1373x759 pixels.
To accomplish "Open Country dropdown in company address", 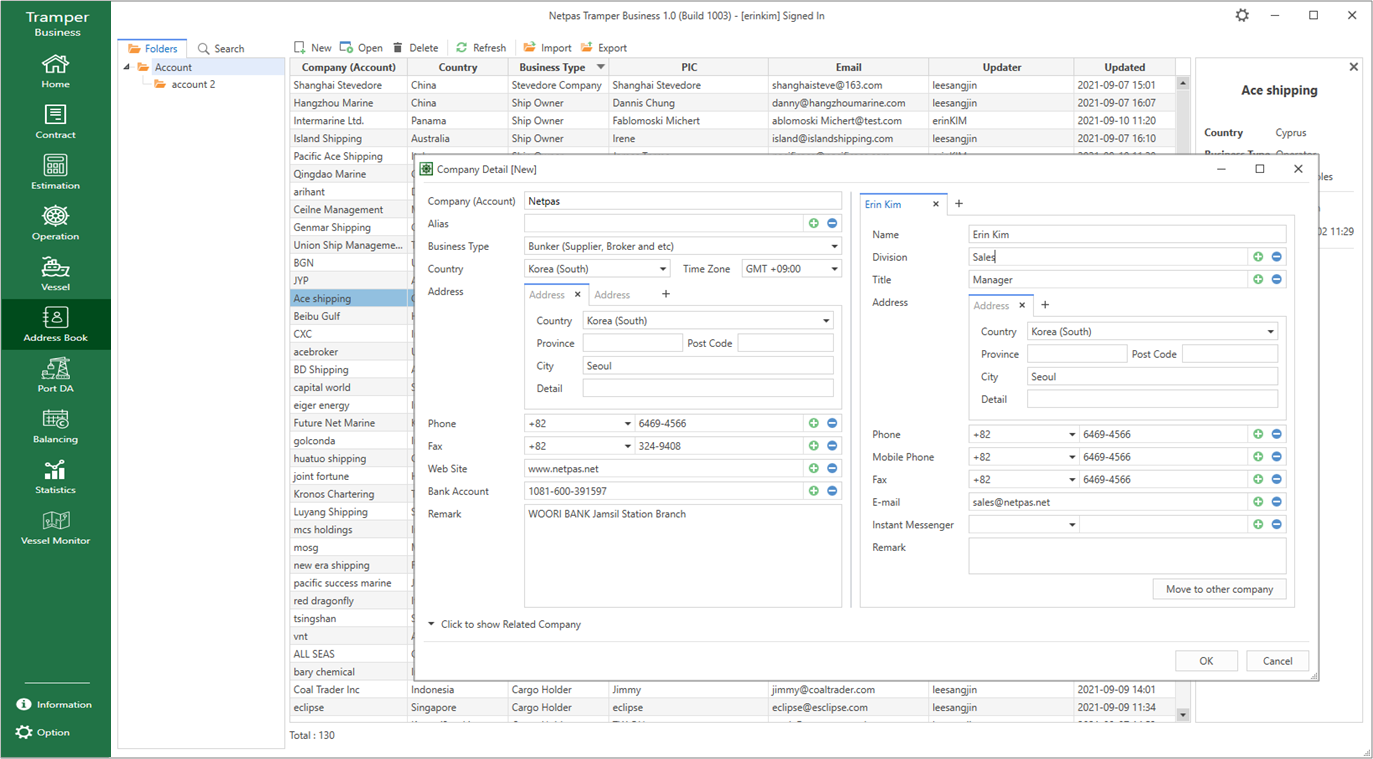I will click(x=826, y=321).
